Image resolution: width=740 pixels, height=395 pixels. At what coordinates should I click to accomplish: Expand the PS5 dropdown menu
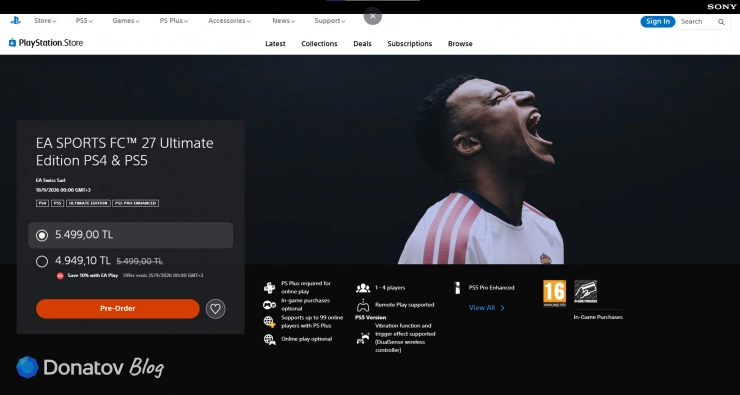pos(84,21)
